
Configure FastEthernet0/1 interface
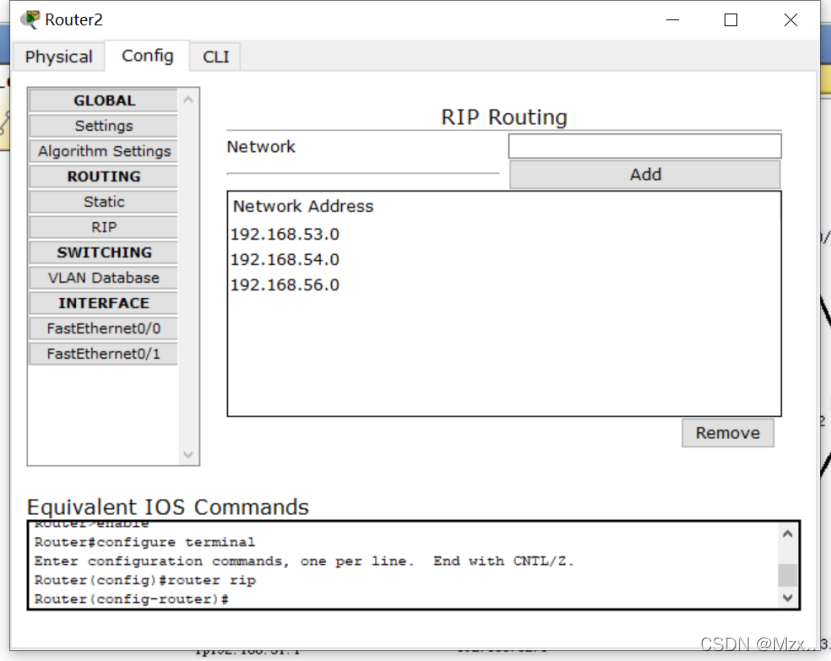coord(104,354)
